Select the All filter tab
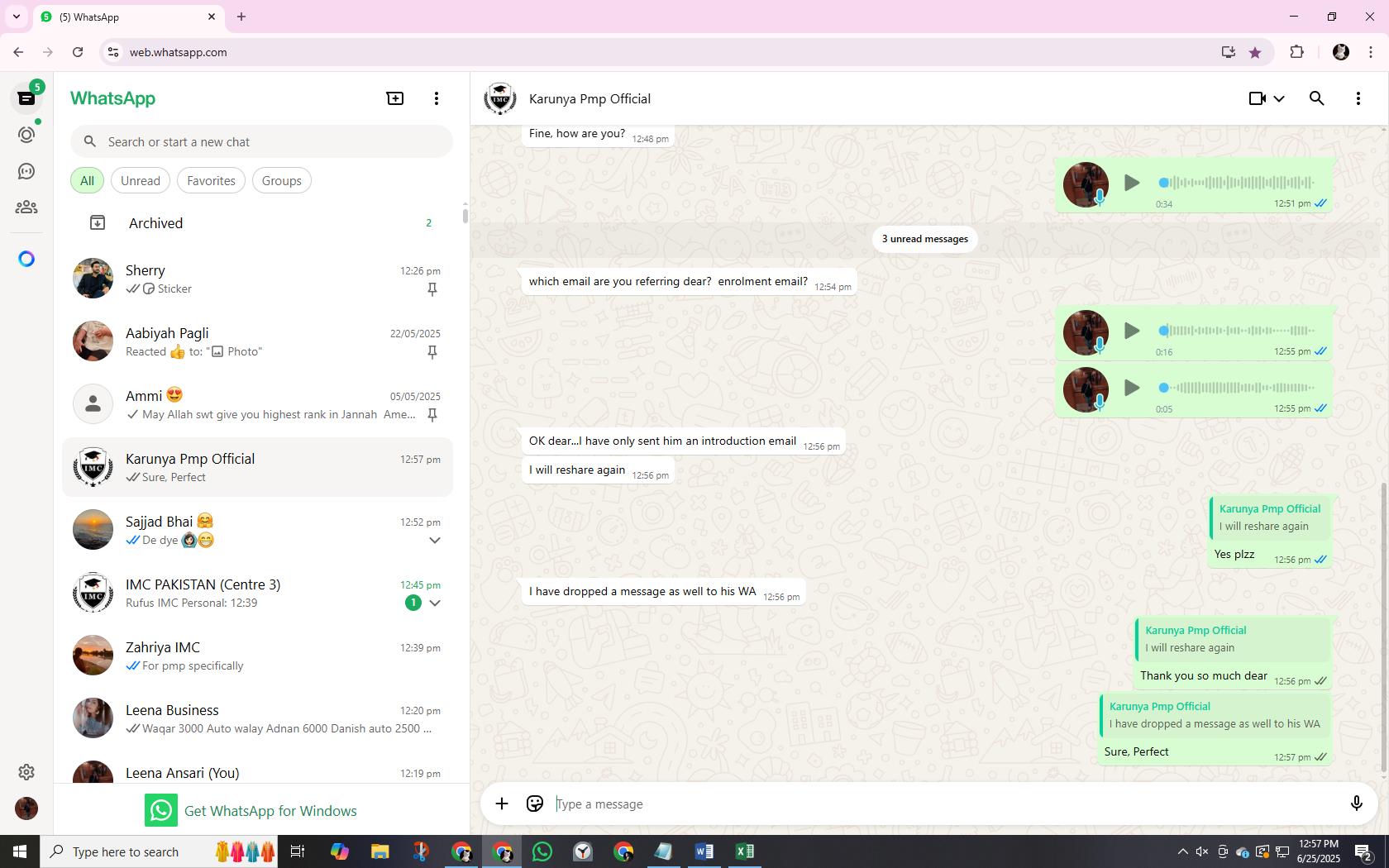 [87, 181]
